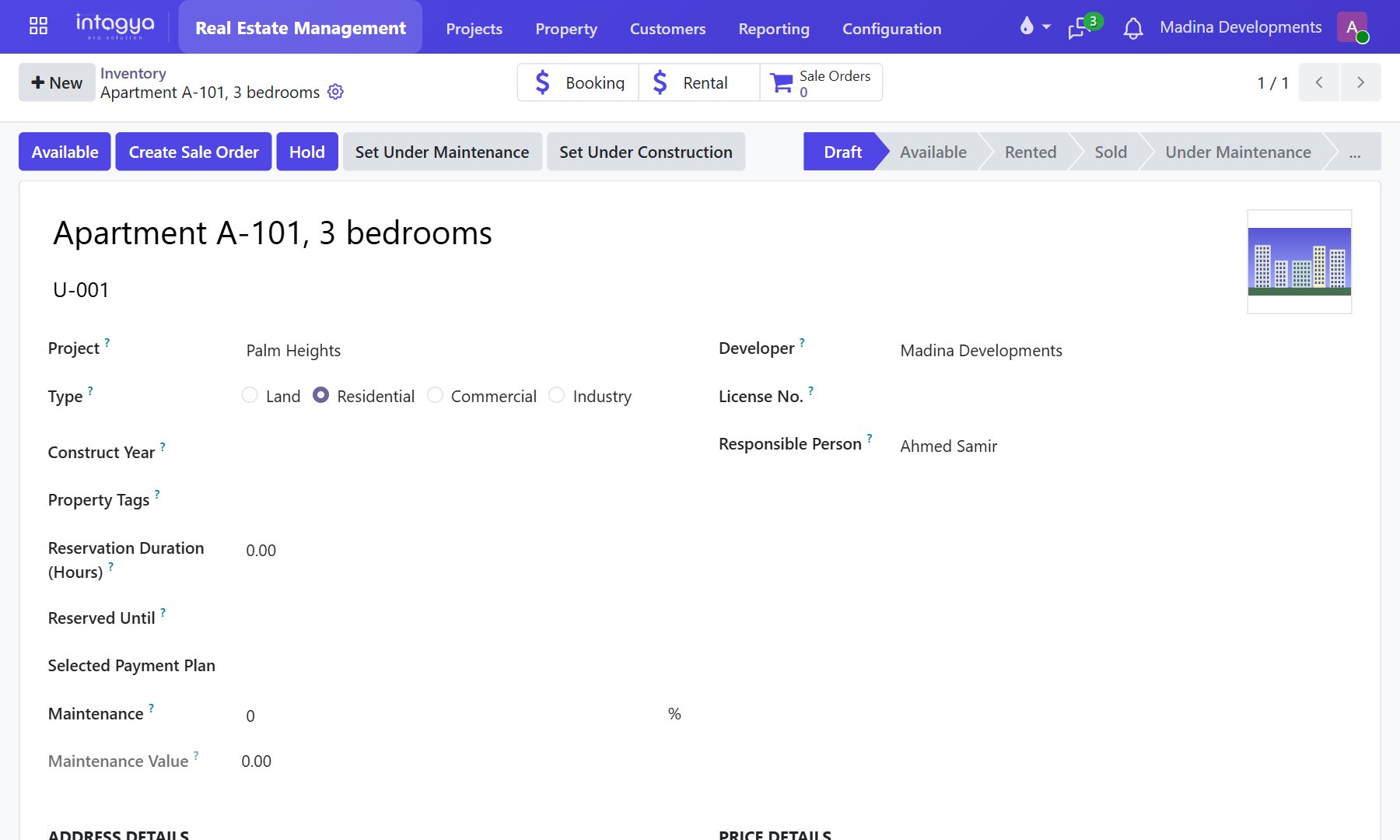This screenshot has height=840, width=1400.
Task: Go to the previous record arrow
Action: click(x=1319, y=82)
